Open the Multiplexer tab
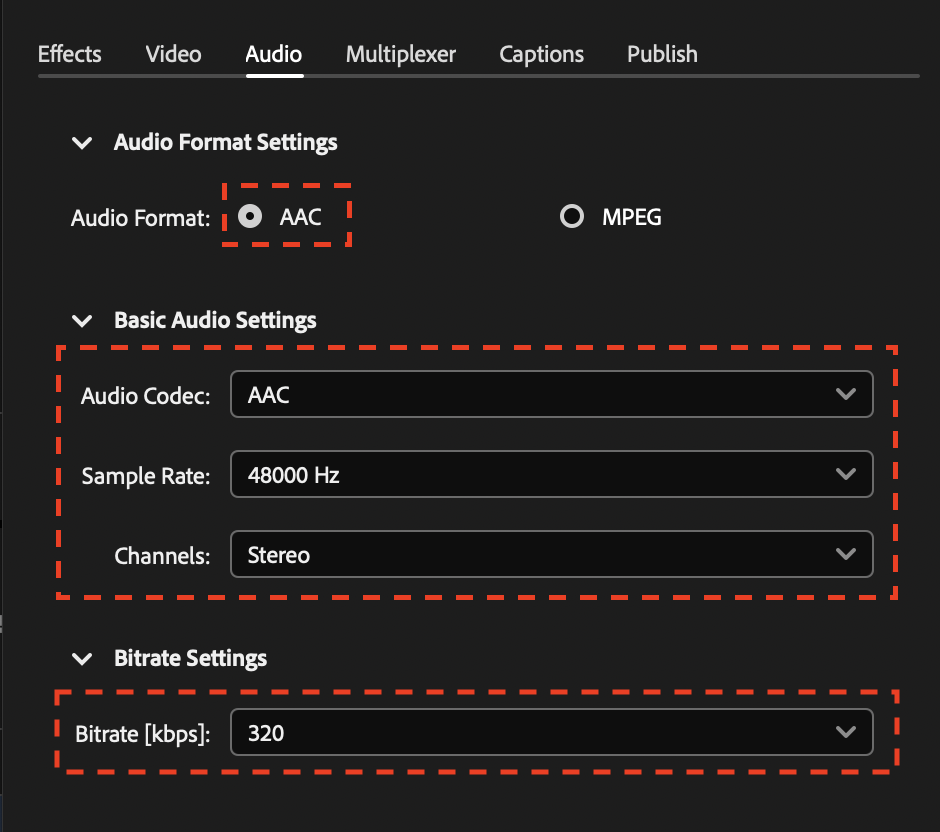 [400, 54]
